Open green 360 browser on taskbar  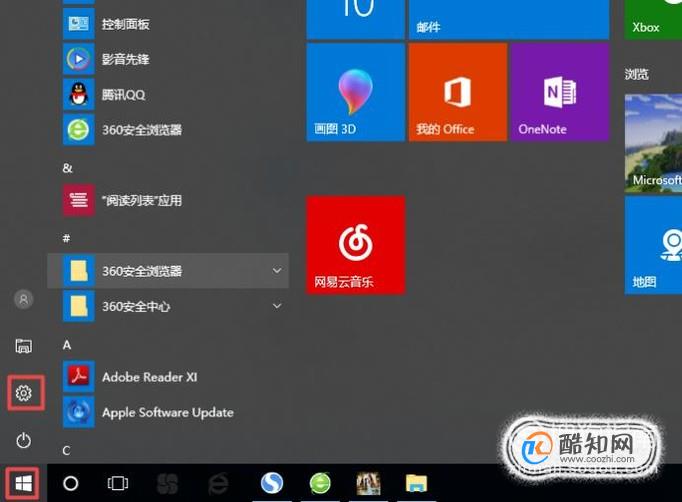pos(321,483)
